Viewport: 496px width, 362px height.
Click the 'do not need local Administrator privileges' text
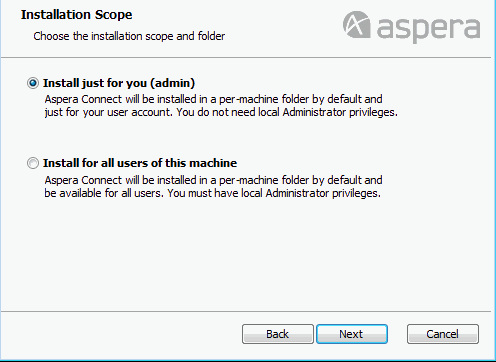coord(297,112)
